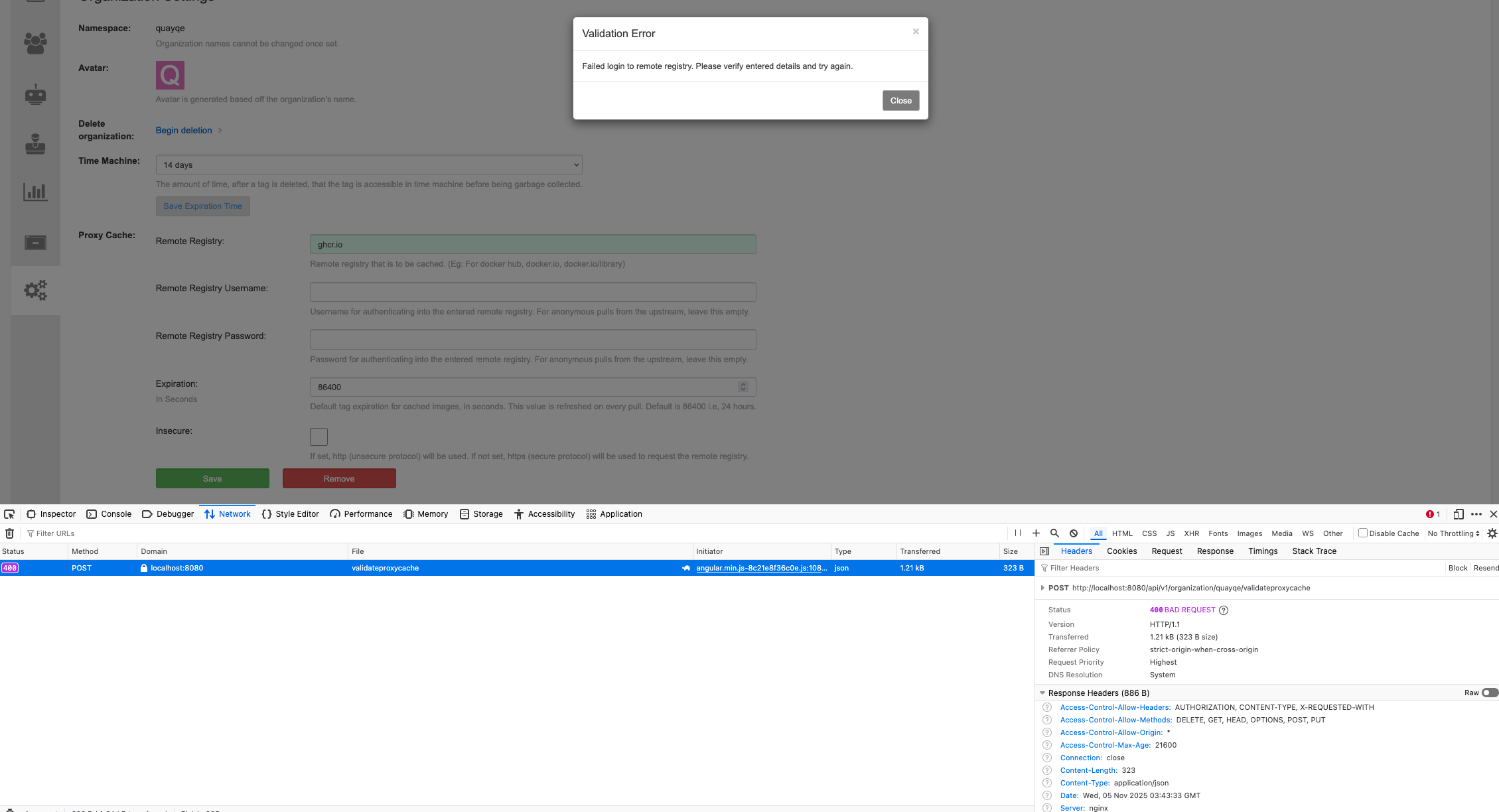
Task: Open request blocking with the circle-slash icon
Action: (x=1074, y=533)
